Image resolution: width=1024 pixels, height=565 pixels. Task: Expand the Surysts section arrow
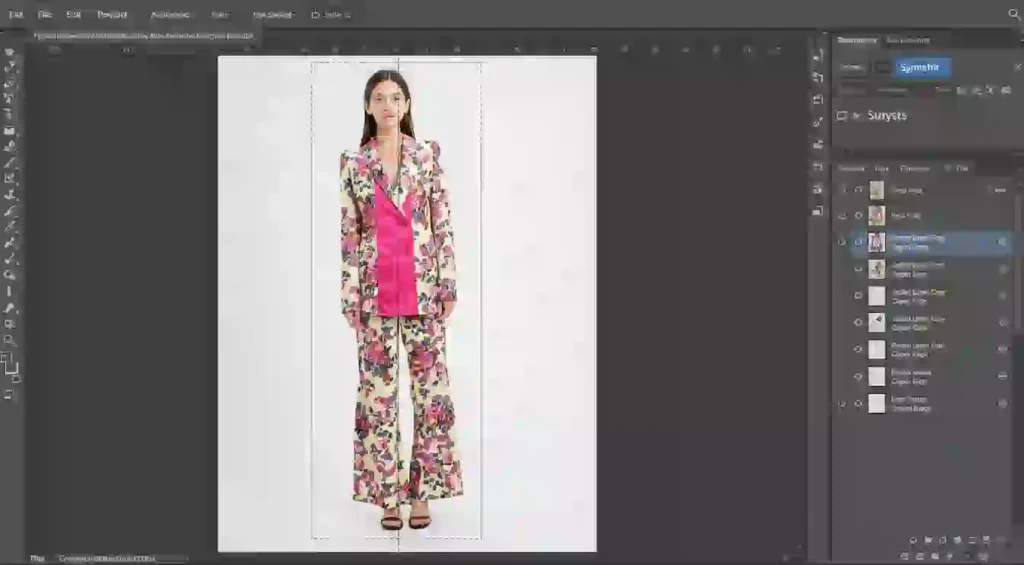click(x=857, y=116)
